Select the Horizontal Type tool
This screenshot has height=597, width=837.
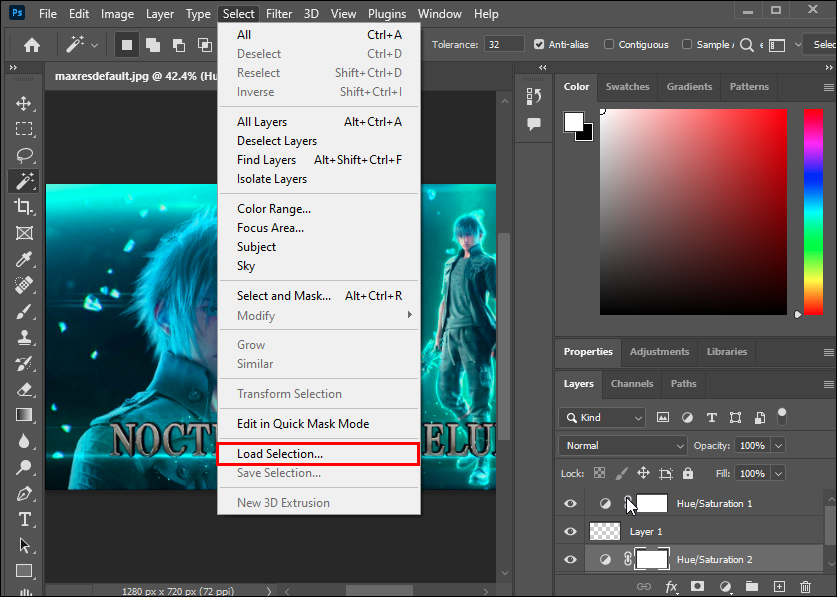click(x=23, y=519)
